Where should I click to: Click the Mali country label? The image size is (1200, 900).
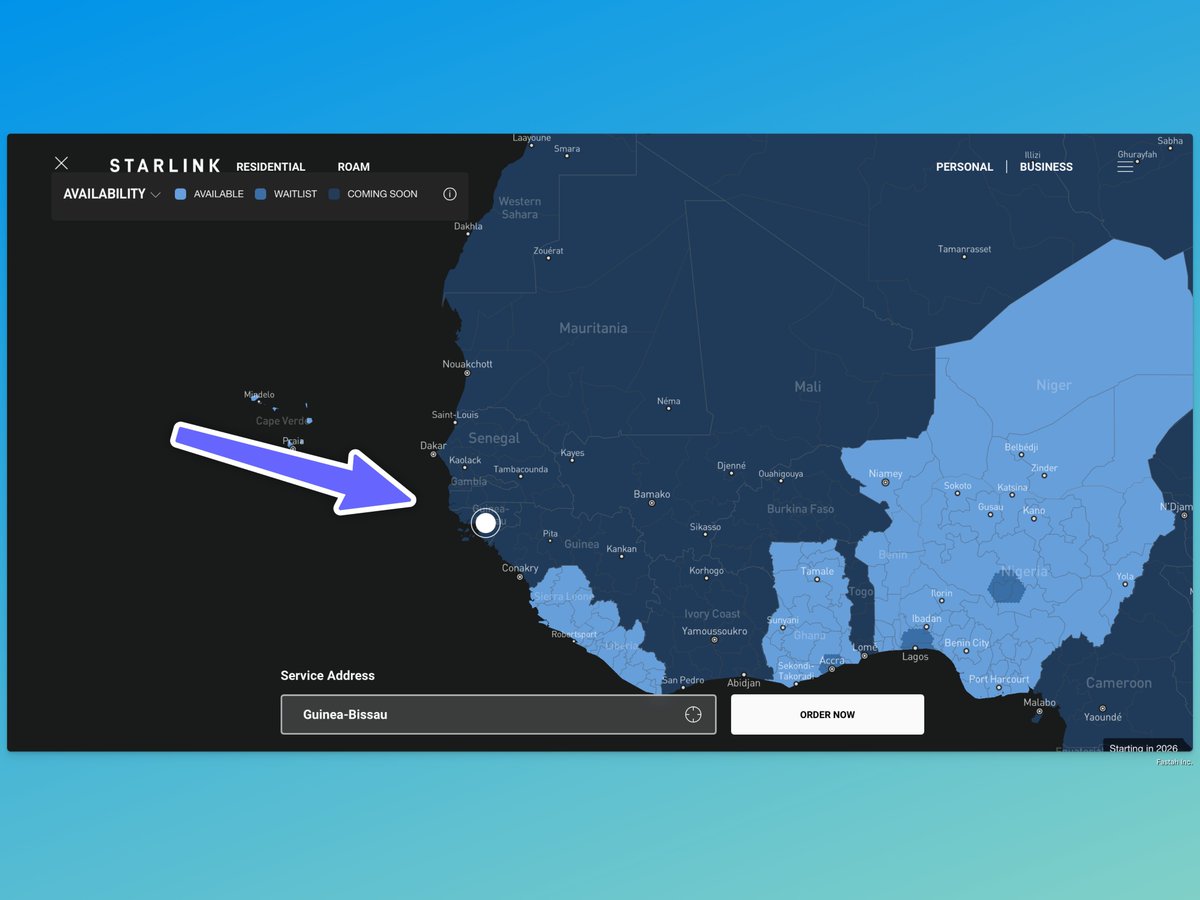pyautogui.click(x=807, y=386)
